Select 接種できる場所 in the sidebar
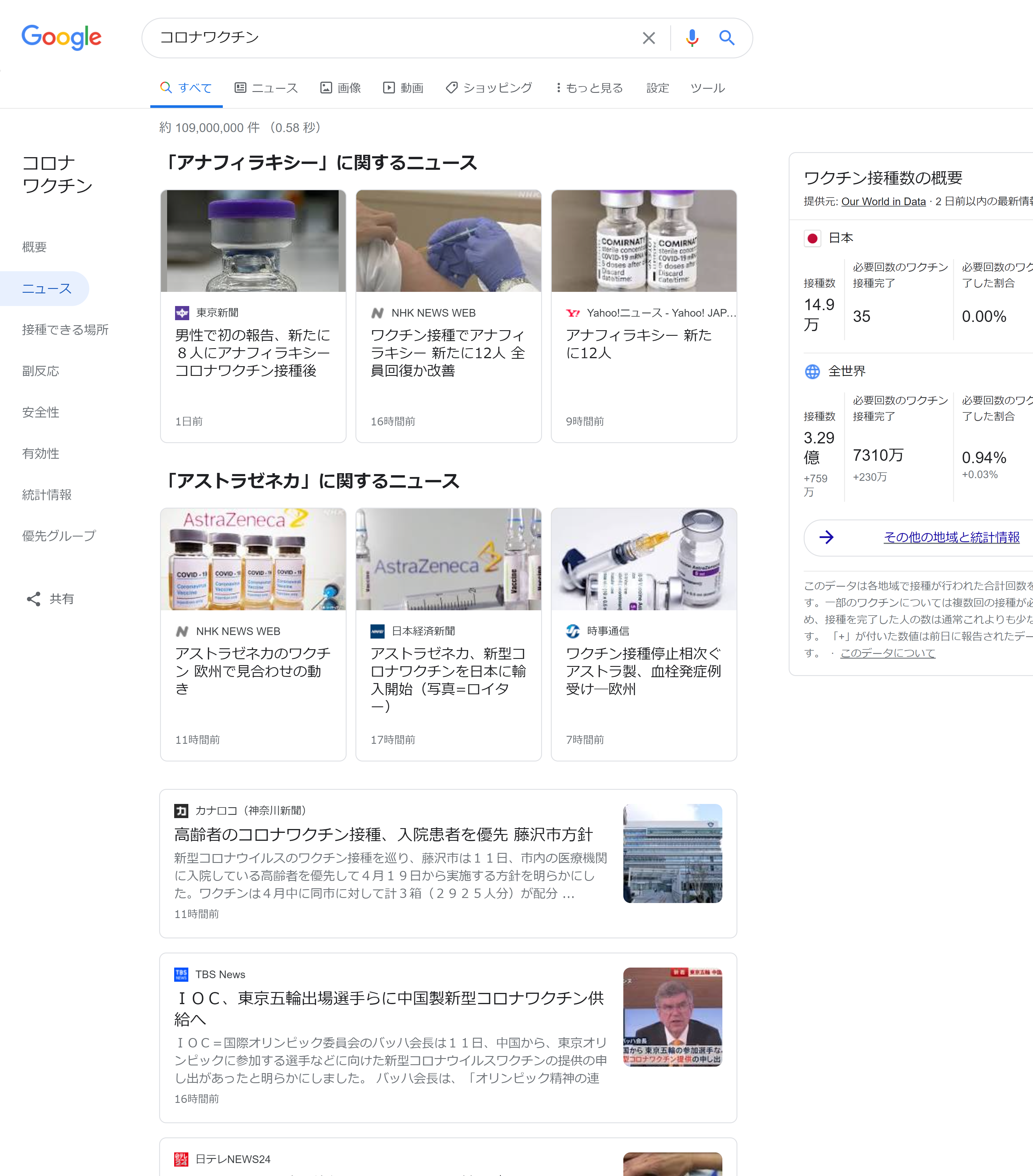The width and height of the screenshot is (1033, 1176). tap(65, 330)
